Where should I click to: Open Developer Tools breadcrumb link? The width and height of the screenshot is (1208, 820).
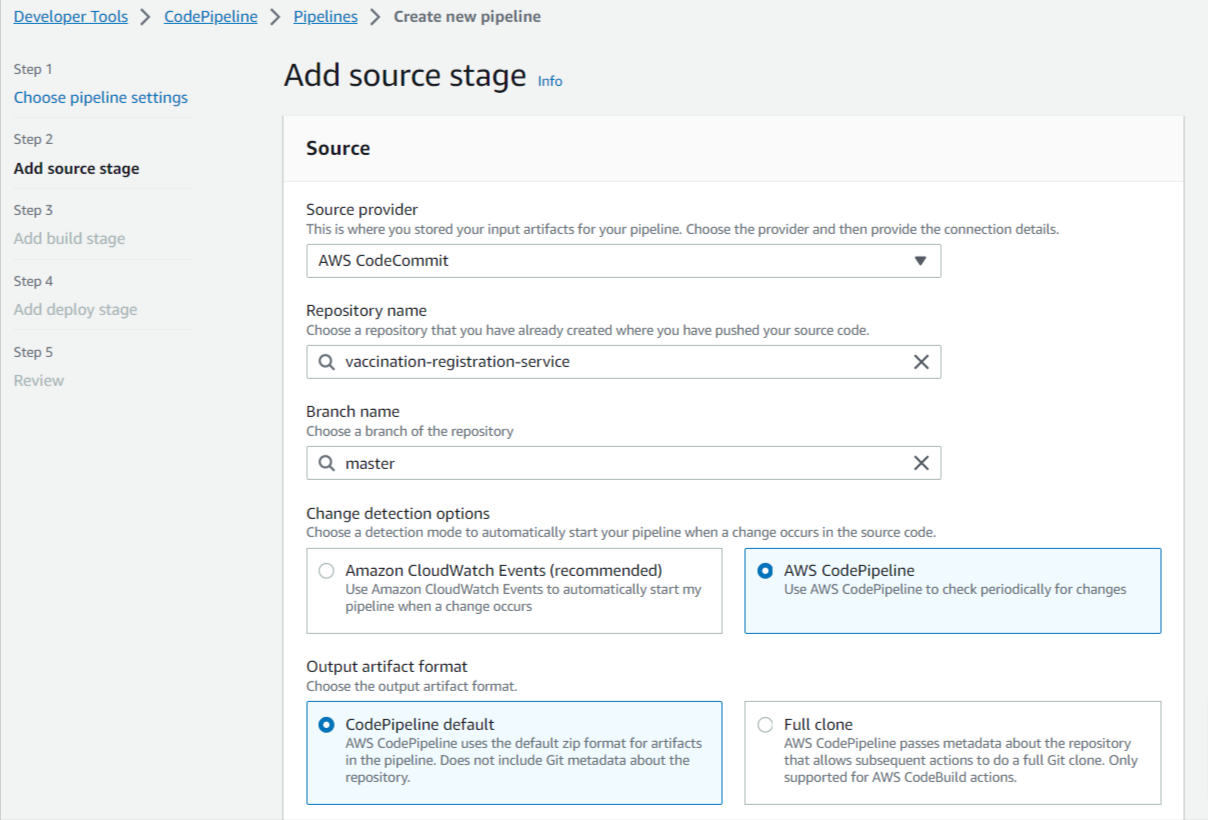[71, 17]
